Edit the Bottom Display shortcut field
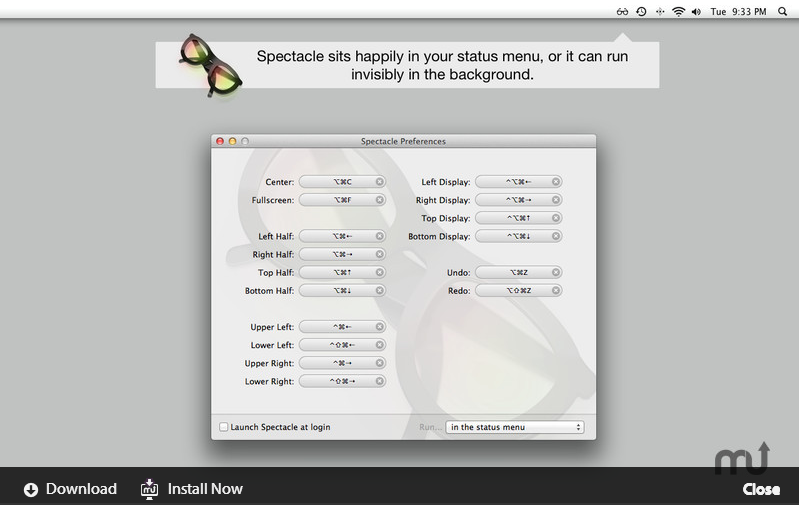Screen dimensions: 799x505 pyautogui.click(x=519, y=236)
